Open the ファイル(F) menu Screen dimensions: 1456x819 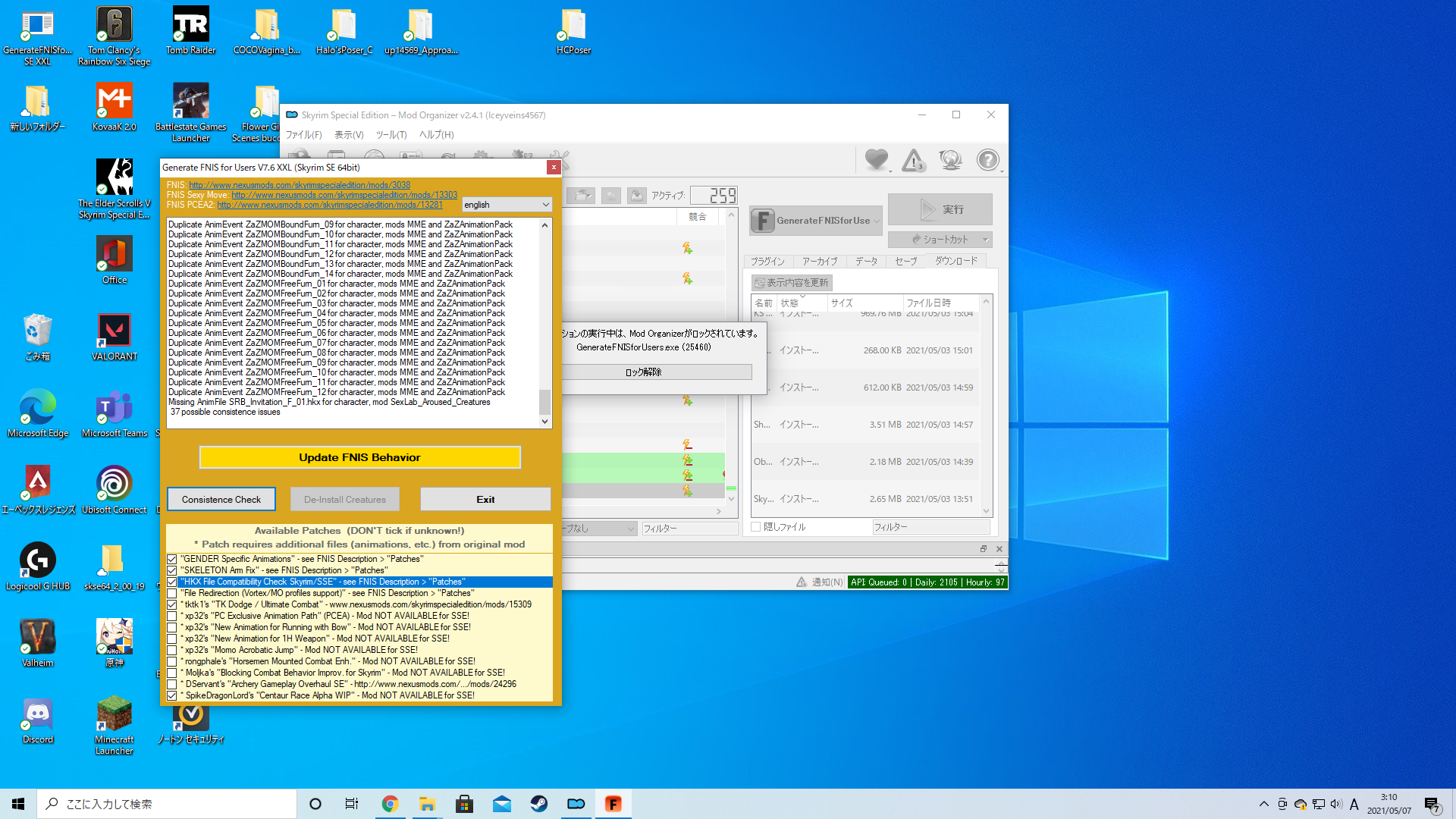[x=303, y=135]
